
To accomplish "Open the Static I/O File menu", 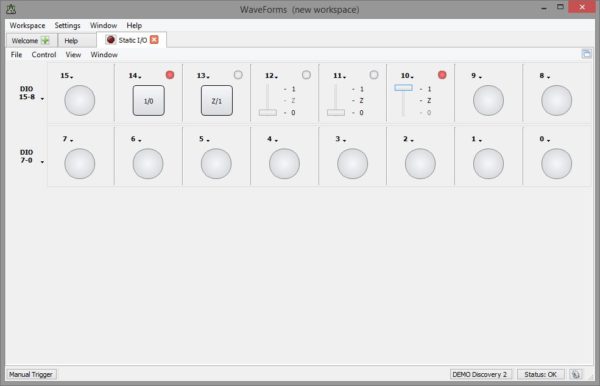I will 16,54.
